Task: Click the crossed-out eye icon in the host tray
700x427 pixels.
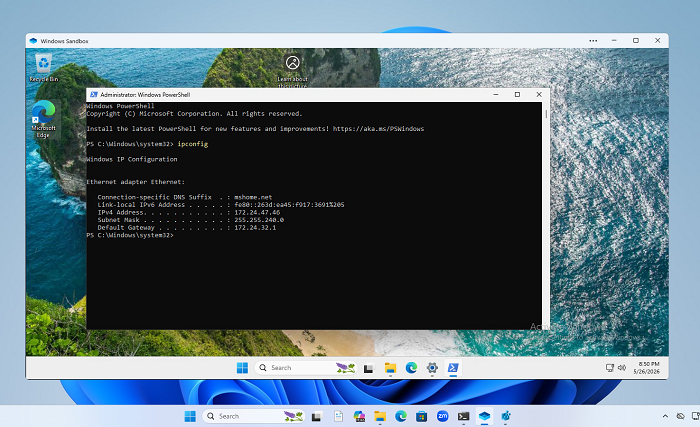Action: pos(680,416)
